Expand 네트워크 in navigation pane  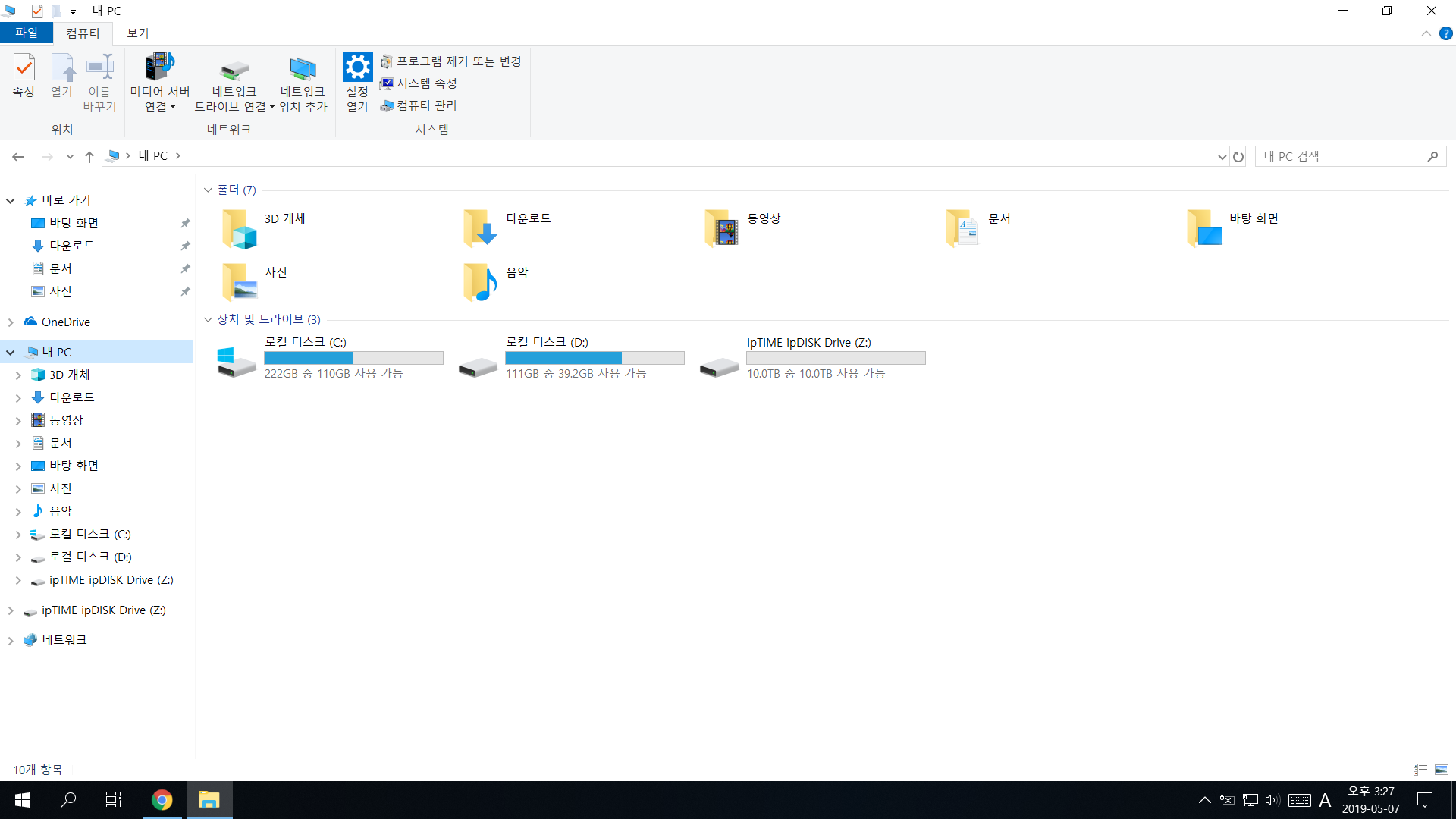click(11, 641)
